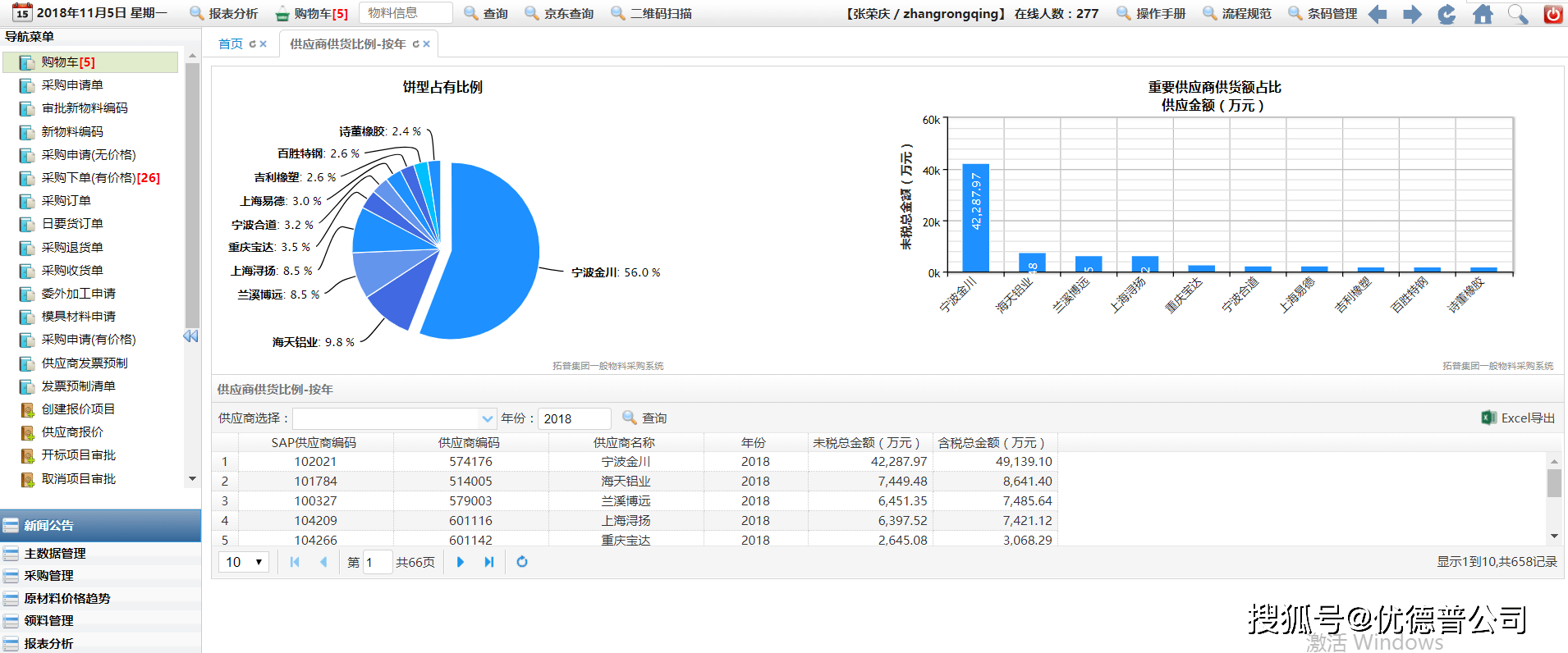Go to the last page of results
This screenshot has height=653, width=1568.
click(x=489, y=562)
